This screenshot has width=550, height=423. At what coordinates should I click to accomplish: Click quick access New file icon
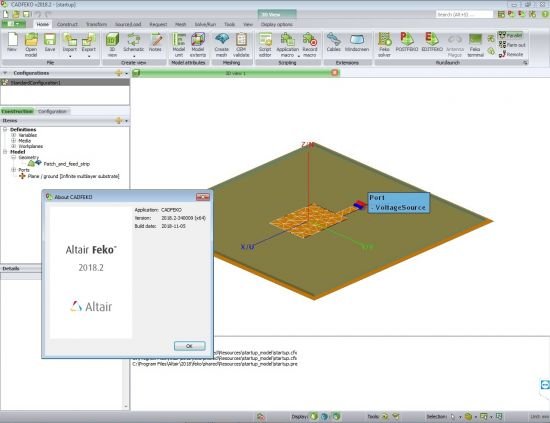6,14
